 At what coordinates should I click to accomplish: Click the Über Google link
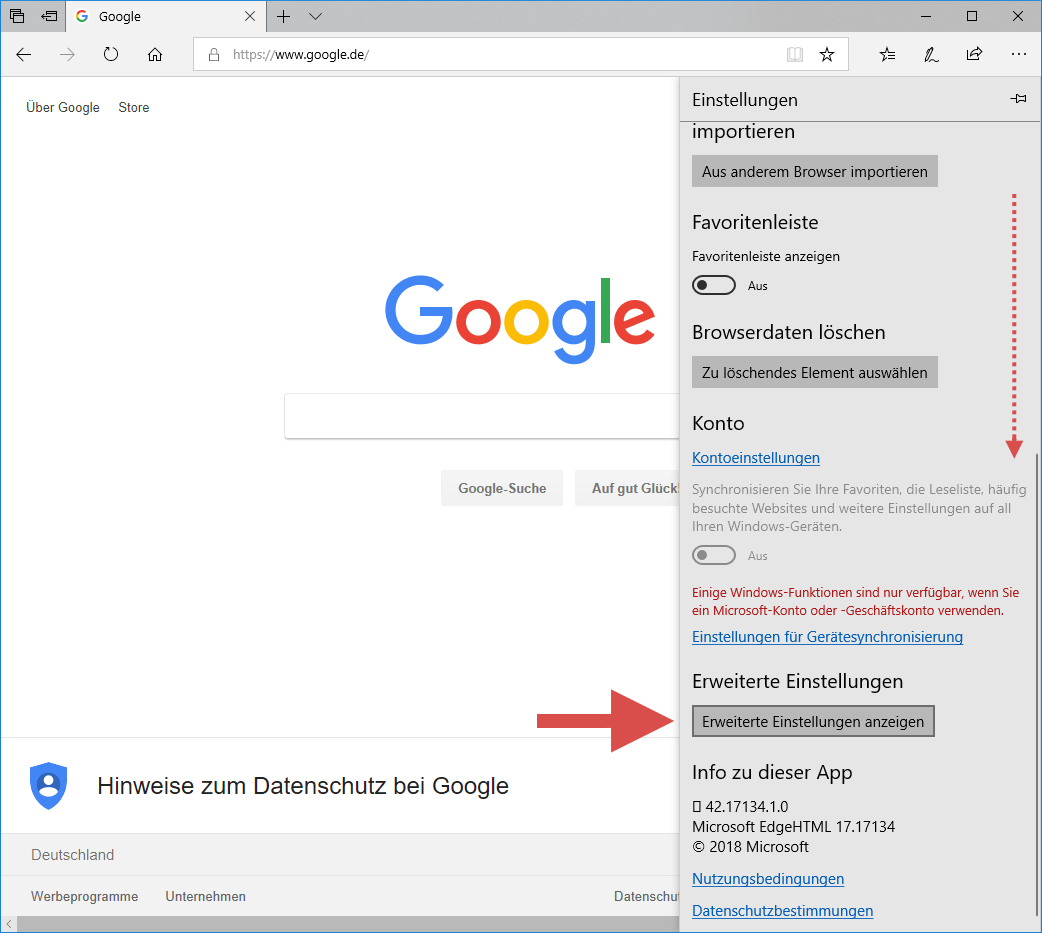click(x=62, y=107)
